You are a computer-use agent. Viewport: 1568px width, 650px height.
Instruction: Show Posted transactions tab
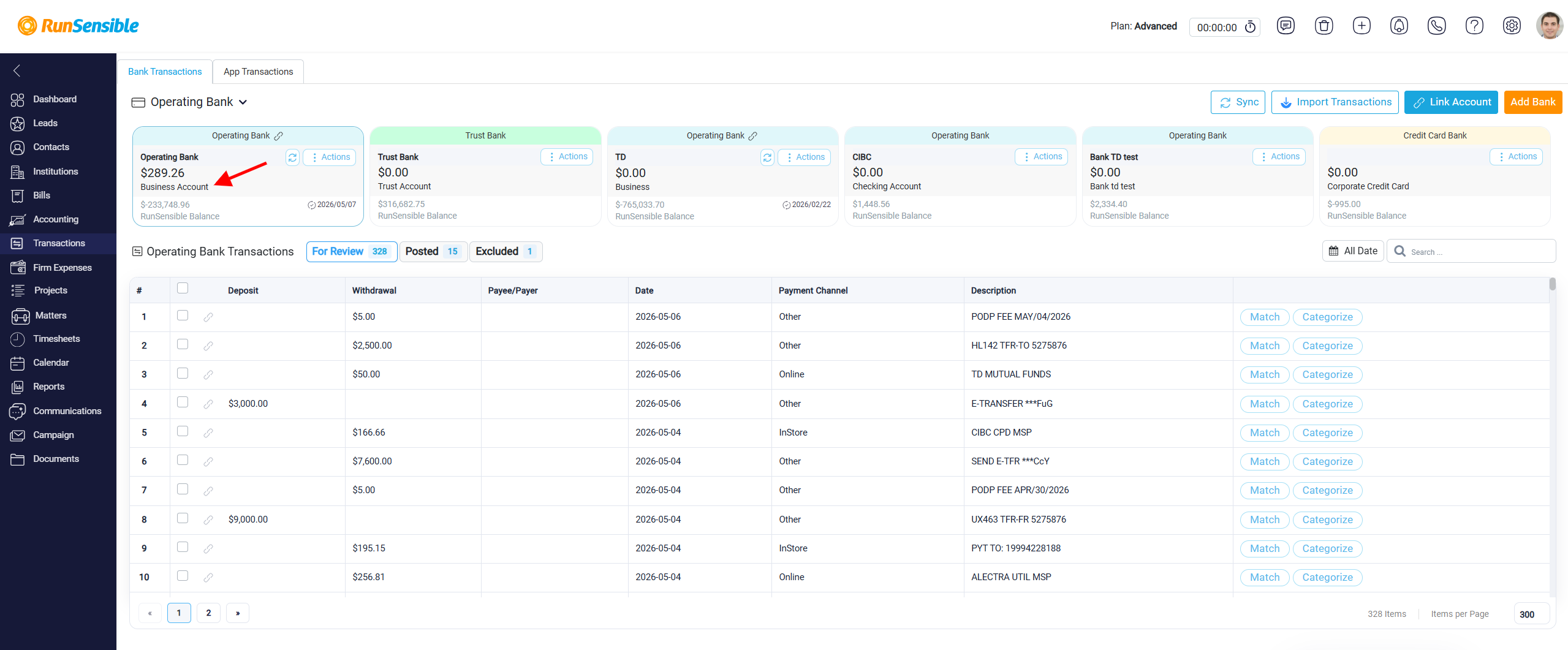coord(433,251)
